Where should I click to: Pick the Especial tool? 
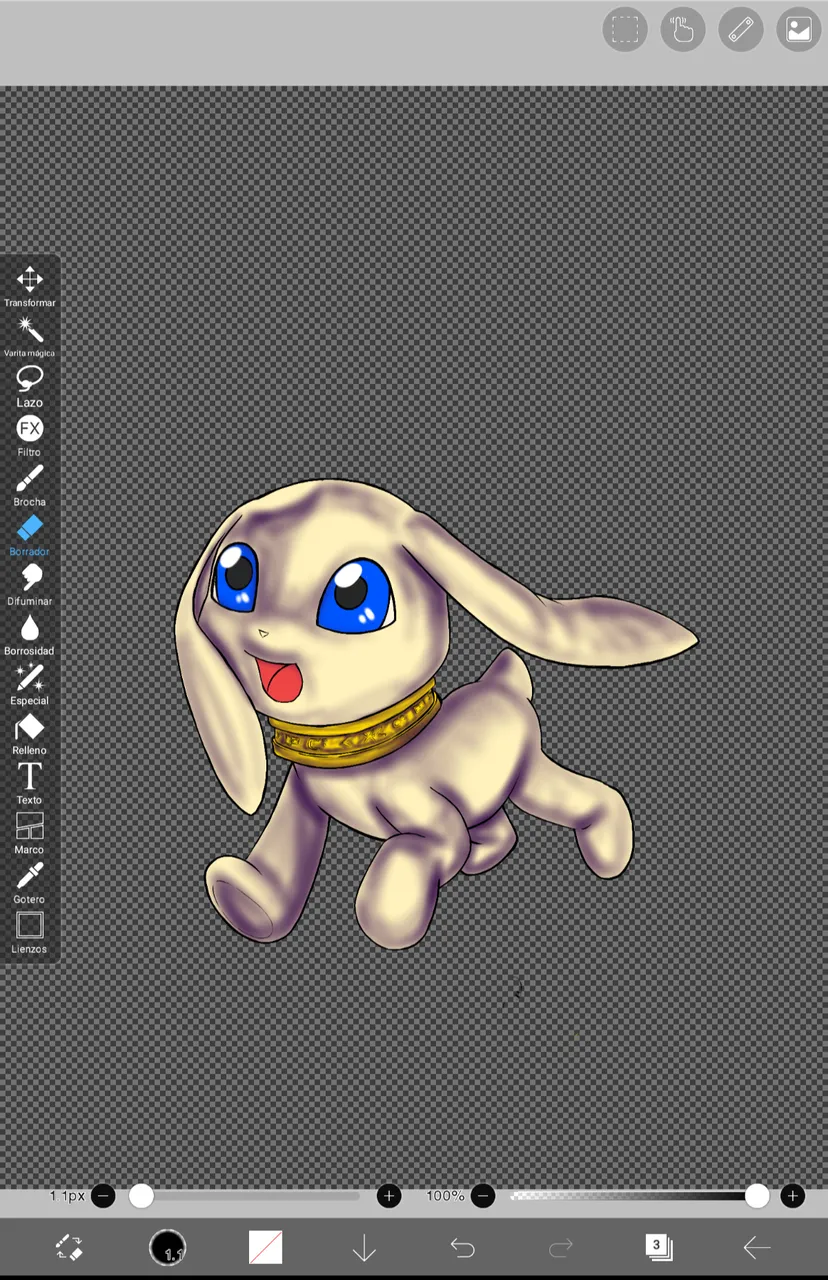29,684
